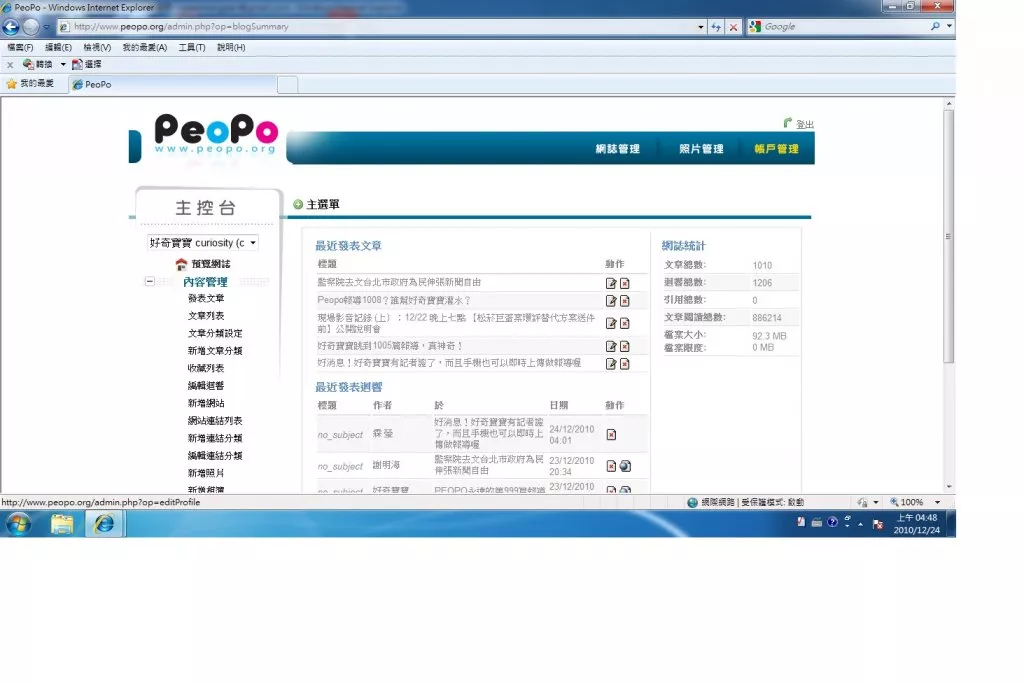Click the Action Center flag tray icon
Screen dimensions: 1024x683
coord(878,524)
